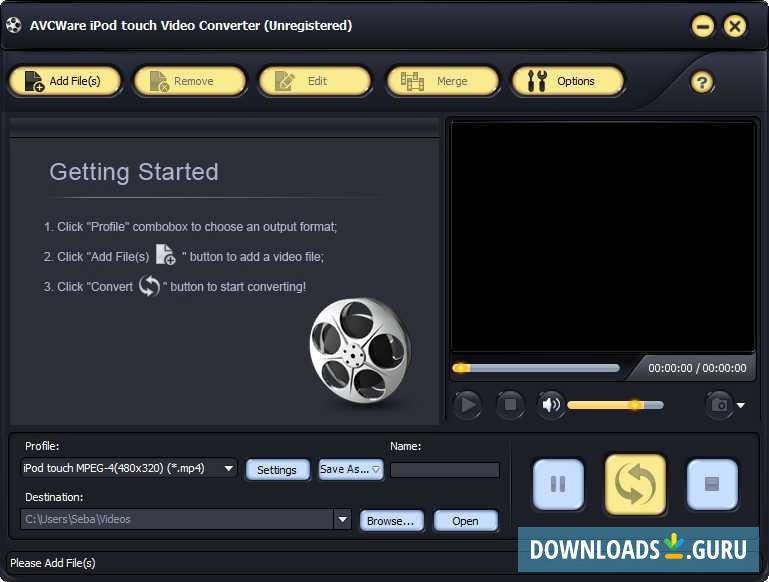The image size is (769, 582).
Task: Start converting with the yellow Convert button
Action: tap(635, 484)
